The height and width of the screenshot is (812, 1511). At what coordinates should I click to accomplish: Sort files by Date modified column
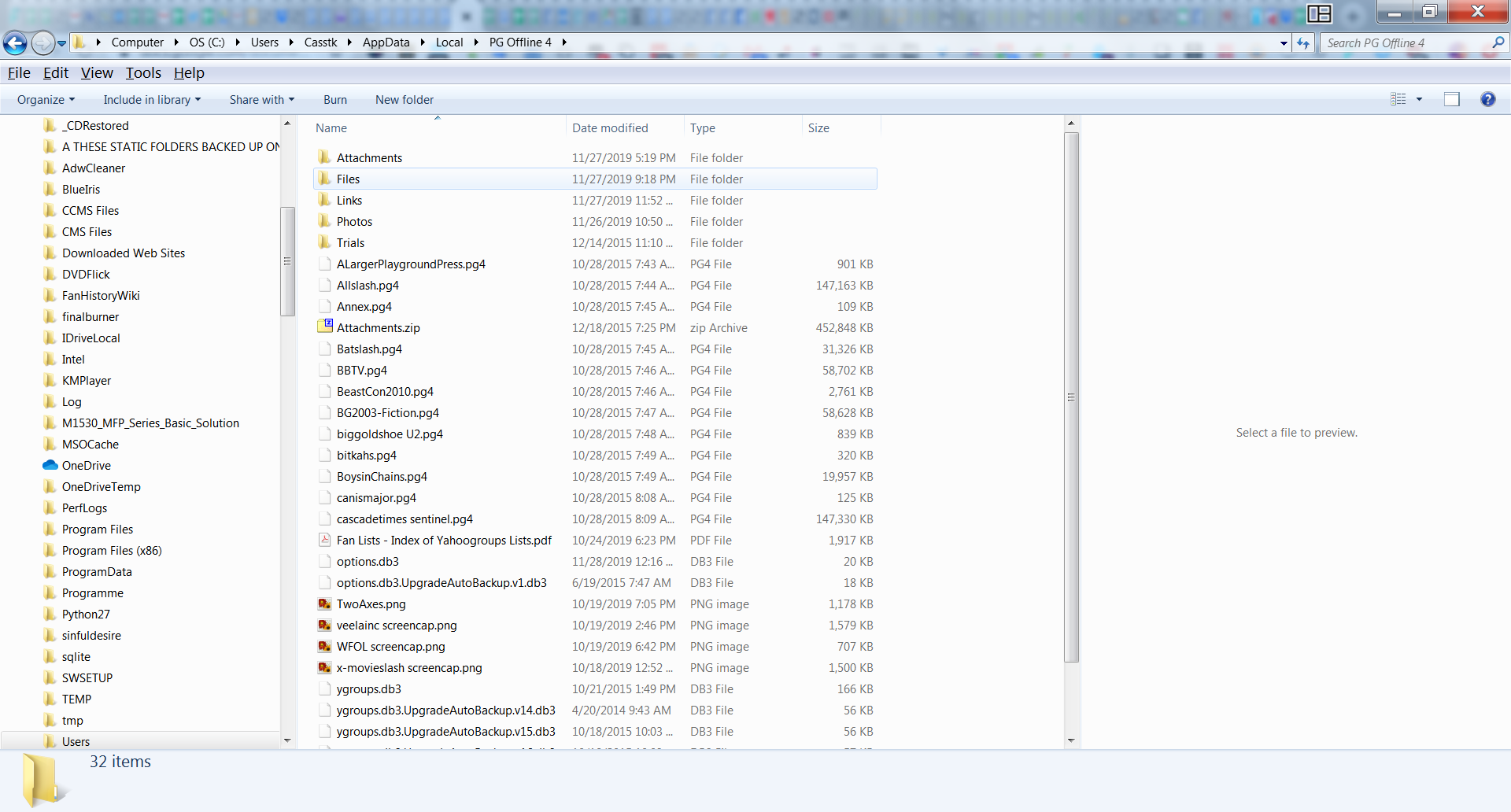pos(610,127)
